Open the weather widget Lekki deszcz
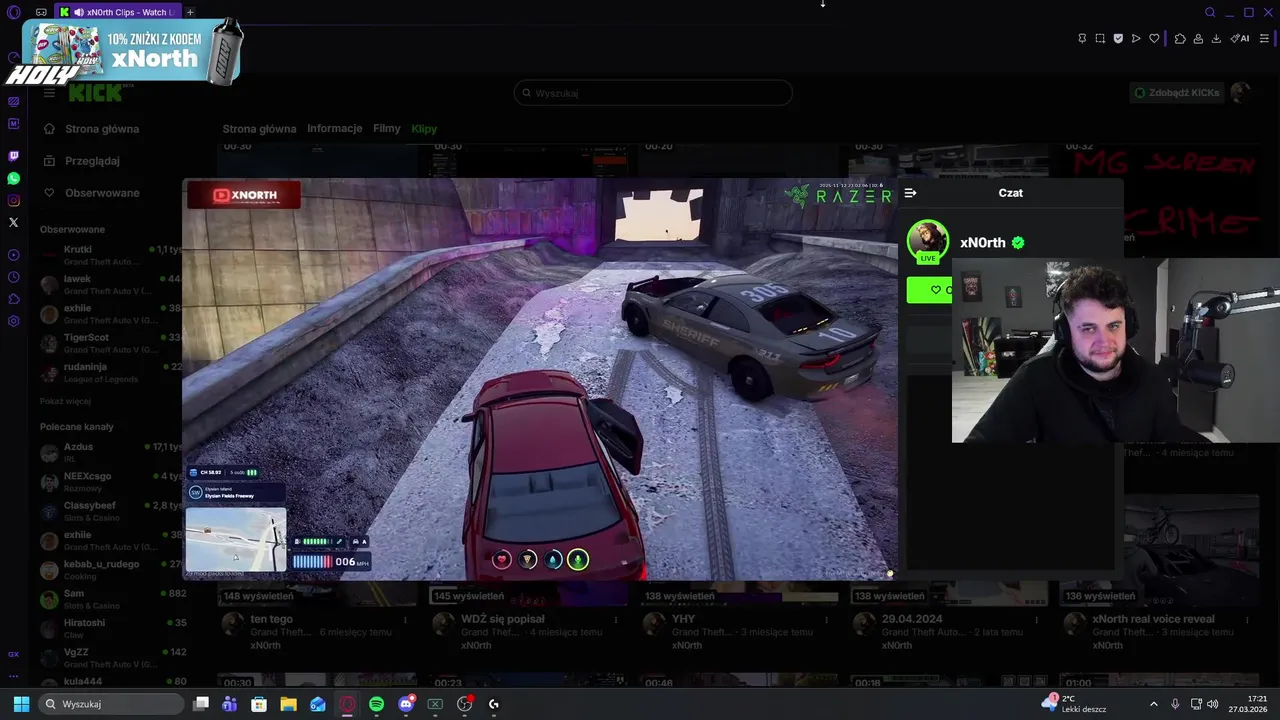This screenshot has width=1280, height=720. (1075, 704)
